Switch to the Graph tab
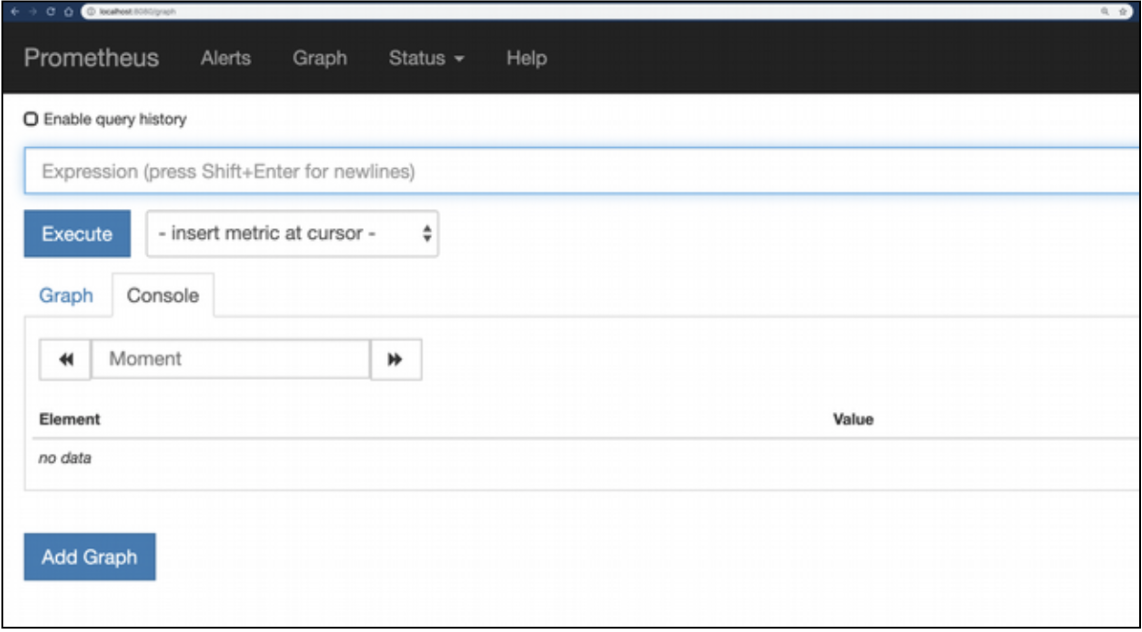The image size is (1142, 632). click(x=66, y=296)
